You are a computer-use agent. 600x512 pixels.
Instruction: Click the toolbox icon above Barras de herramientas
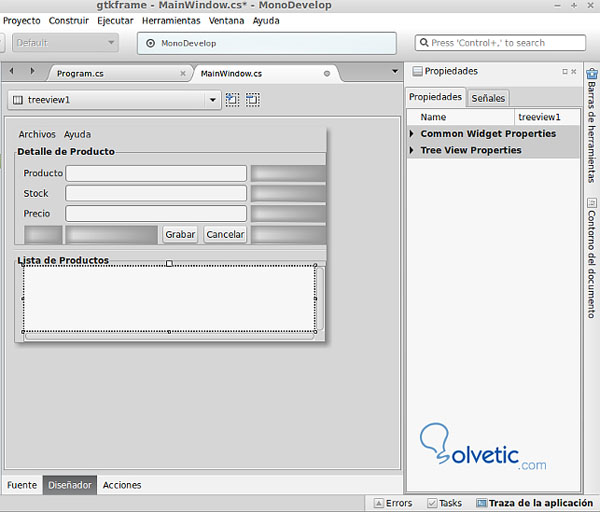[592, 73]
